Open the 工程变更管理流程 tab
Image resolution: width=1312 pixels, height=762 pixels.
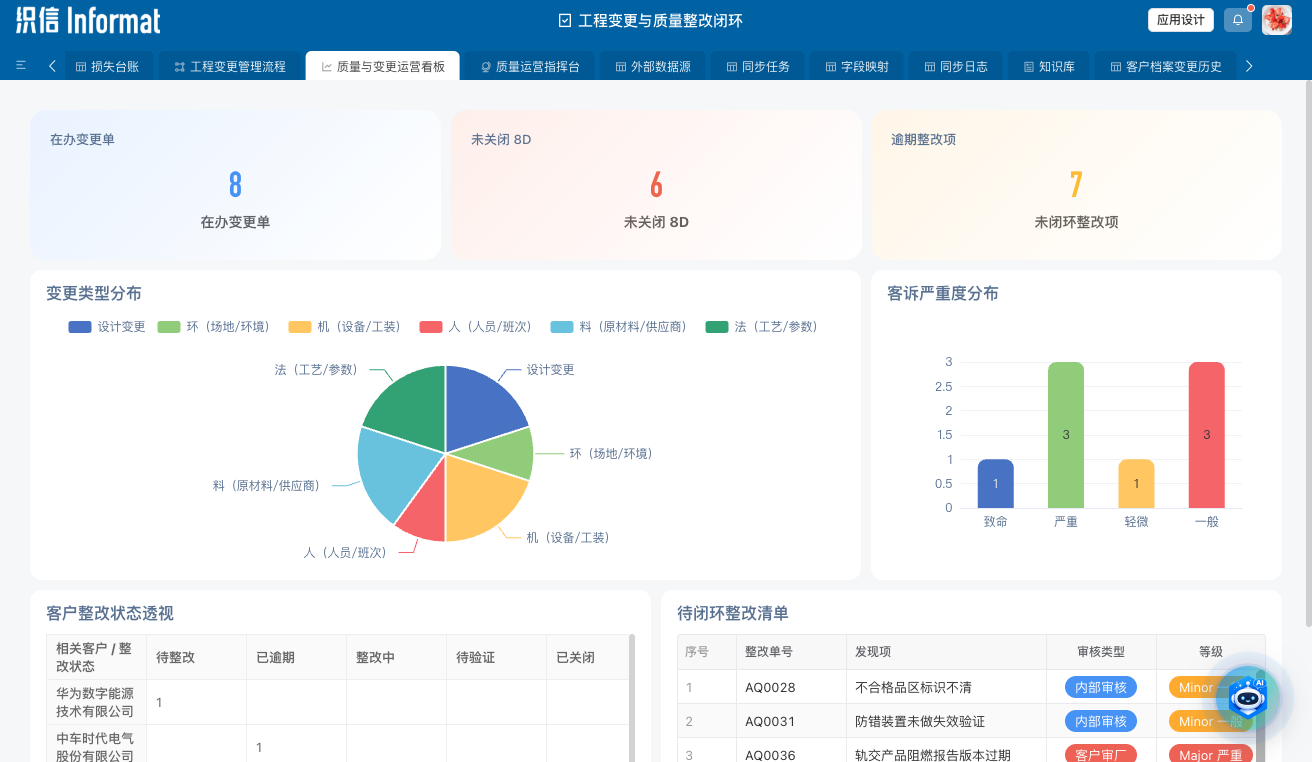230,66
